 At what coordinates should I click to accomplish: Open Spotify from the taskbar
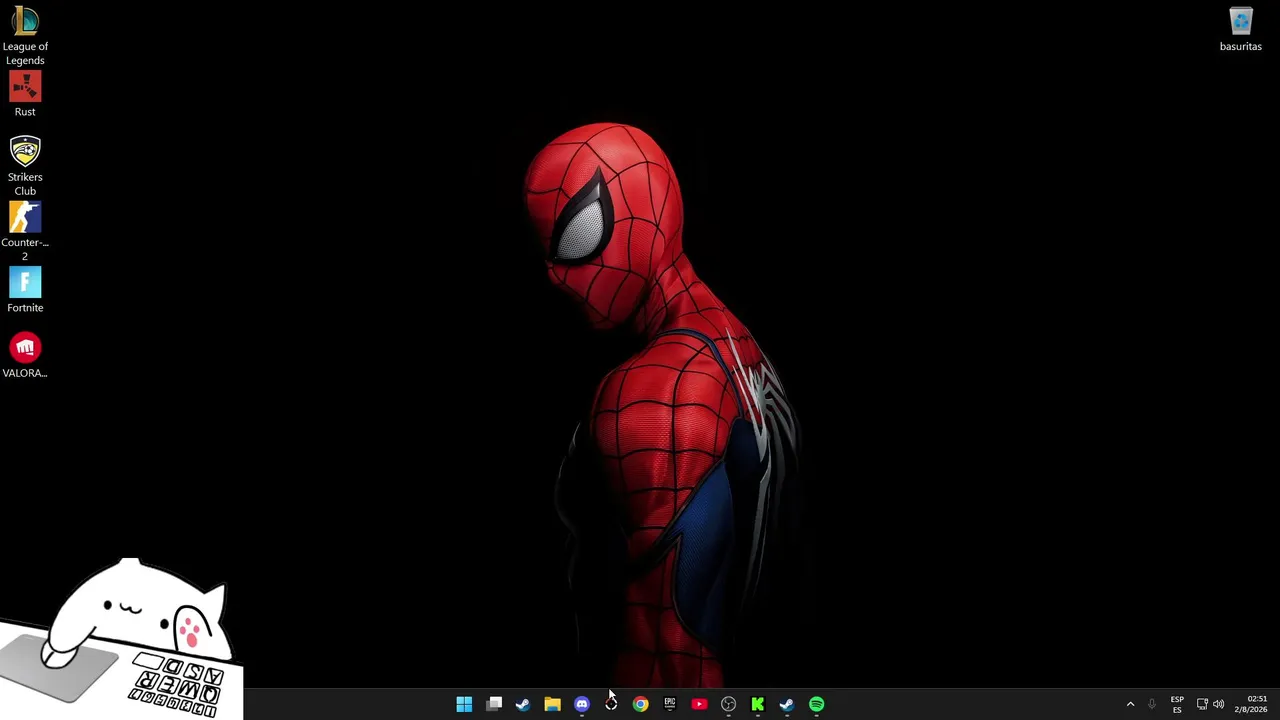(x=816, y=704)
